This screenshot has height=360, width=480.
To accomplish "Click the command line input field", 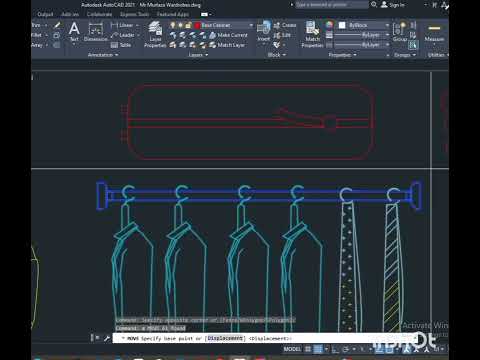I will click(265, 338).
